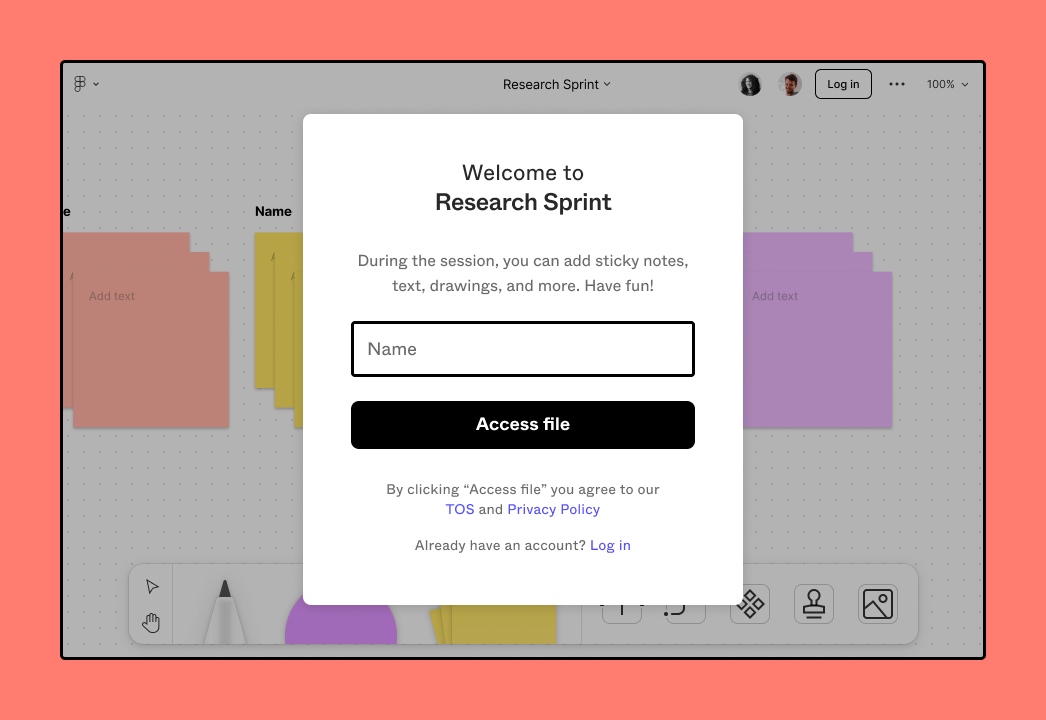The height and width of the screenshot is (720, 1046).
Task: Select the Move cursor tool
Action: 152,586
